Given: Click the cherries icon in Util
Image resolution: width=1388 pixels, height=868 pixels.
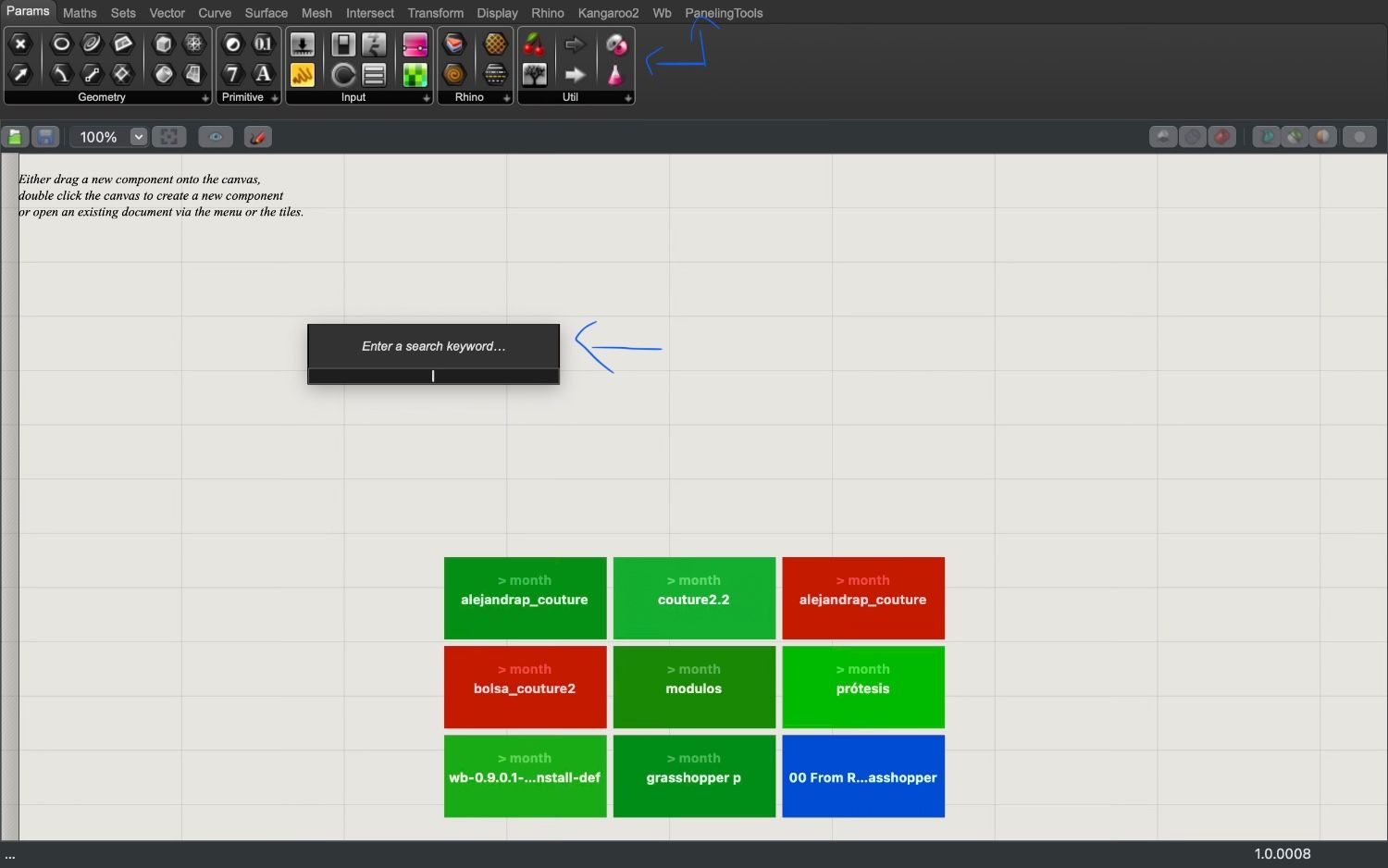Looking at the screenshot, I should (534, 44).
